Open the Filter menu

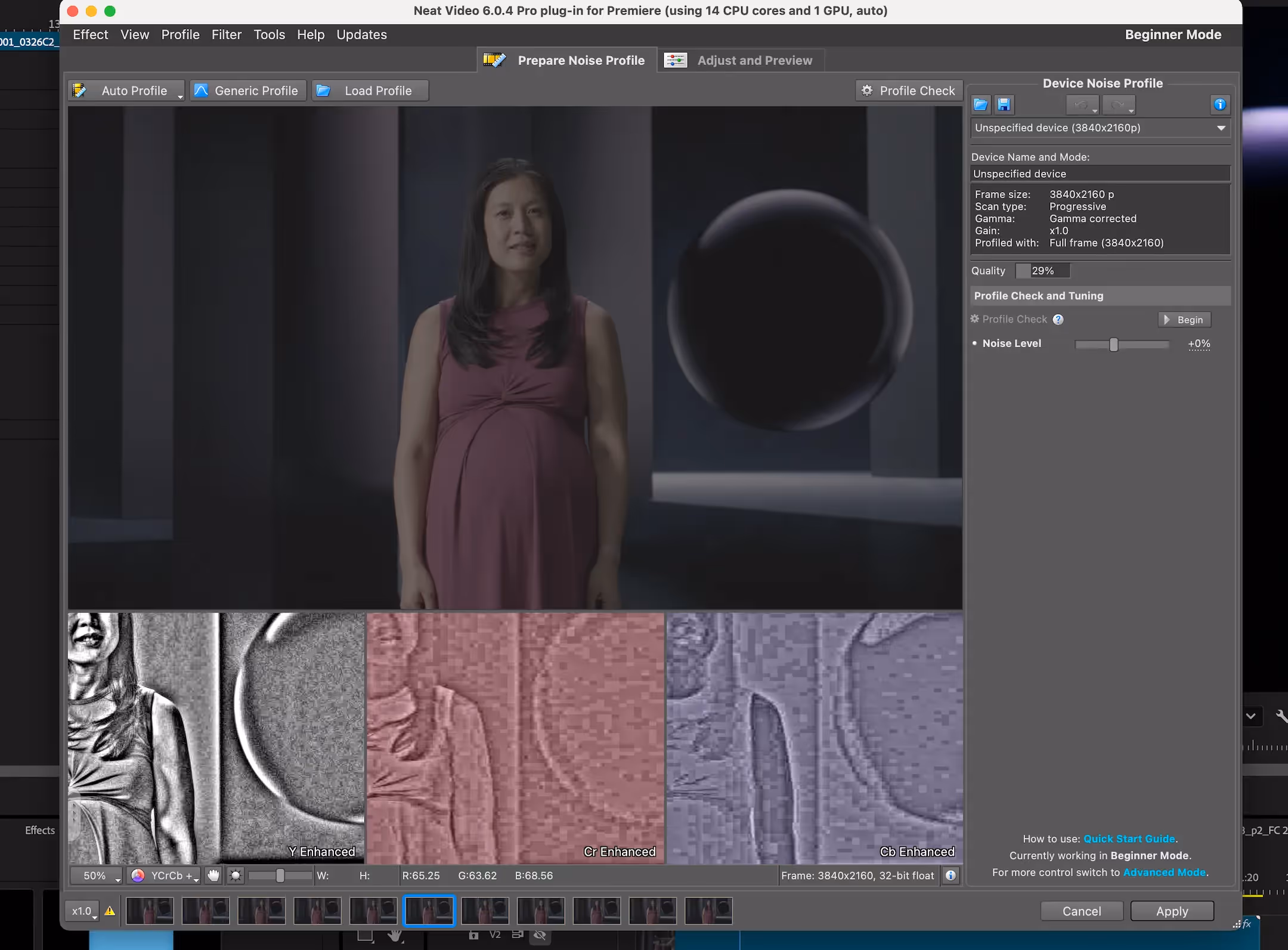226,35
